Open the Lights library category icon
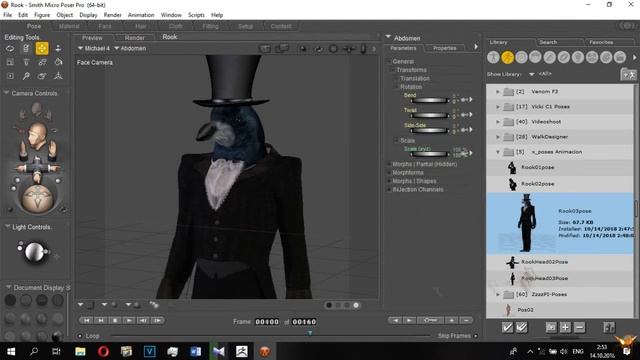The height and width of the screenshot is (360, 640). 578,58
